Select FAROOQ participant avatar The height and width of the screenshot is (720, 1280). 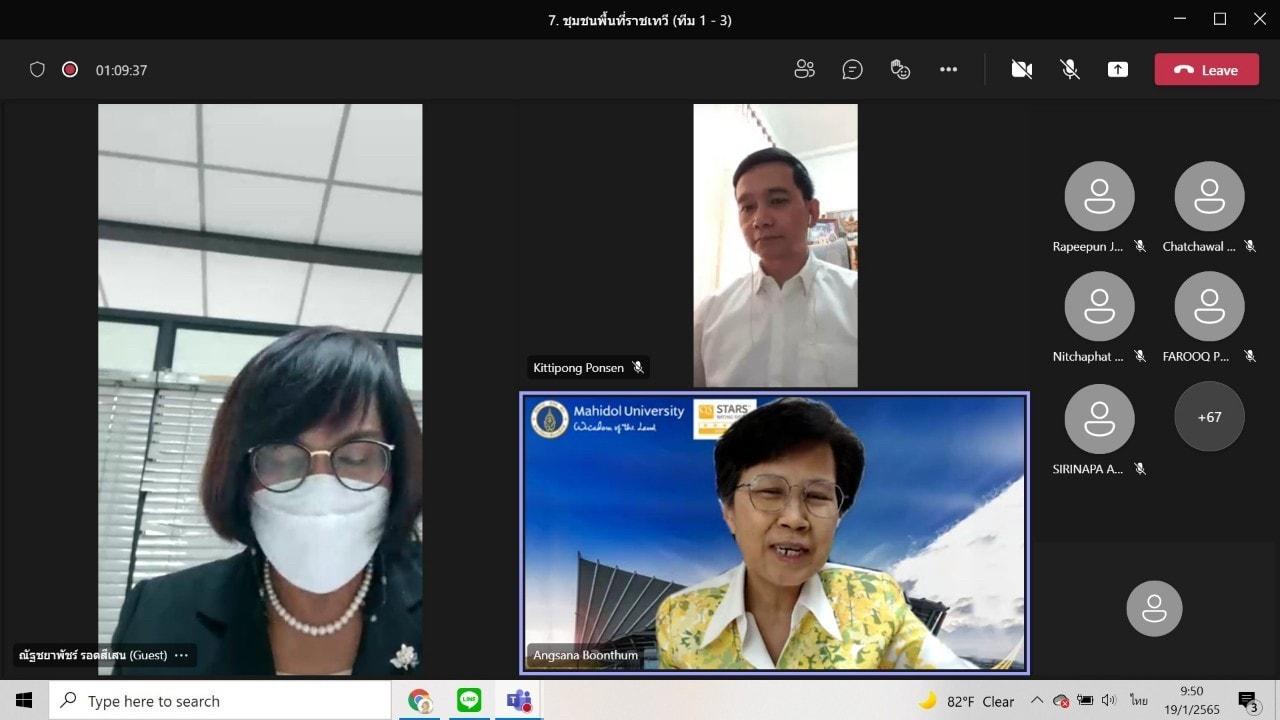point(1209,306)
